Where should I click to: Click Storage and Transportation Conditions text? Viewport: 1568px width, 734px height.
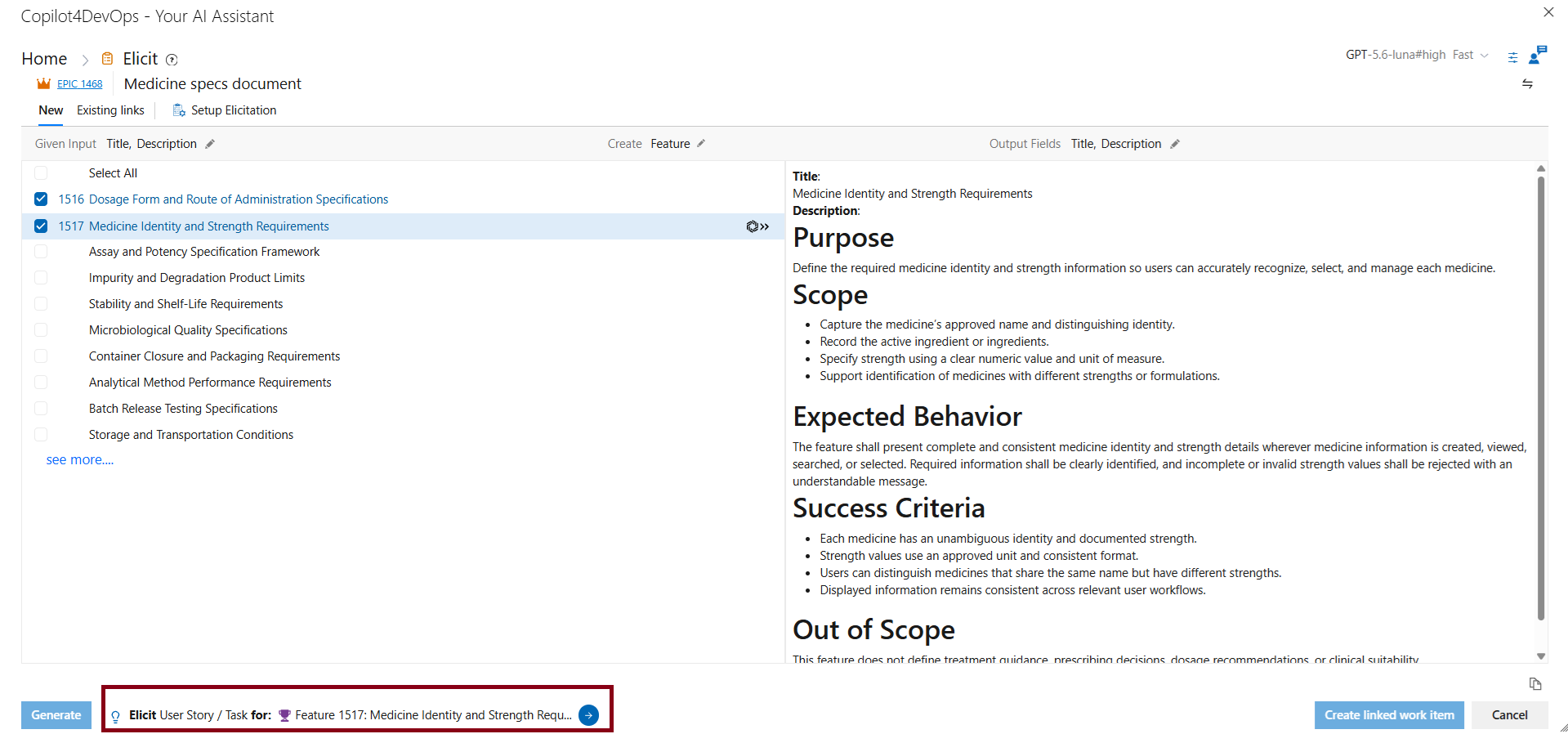191,435
